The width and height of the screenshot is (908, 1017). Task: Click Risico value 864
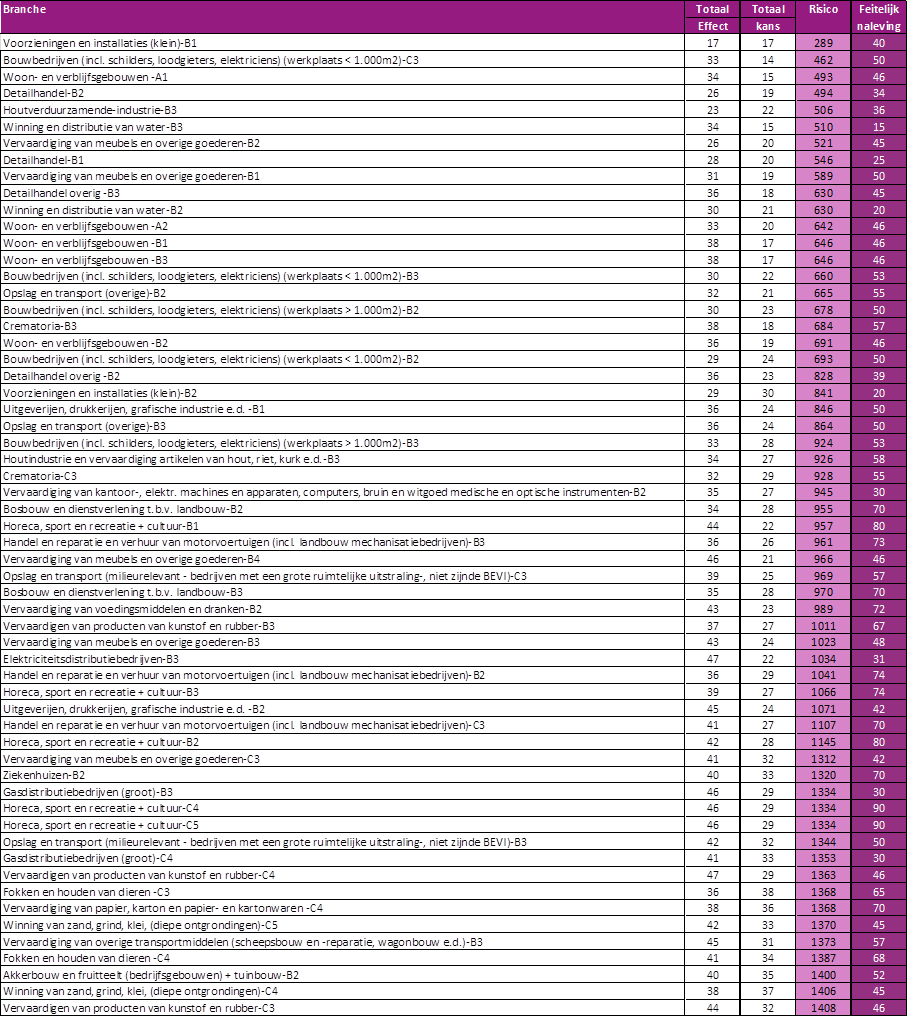click(823, 425)
